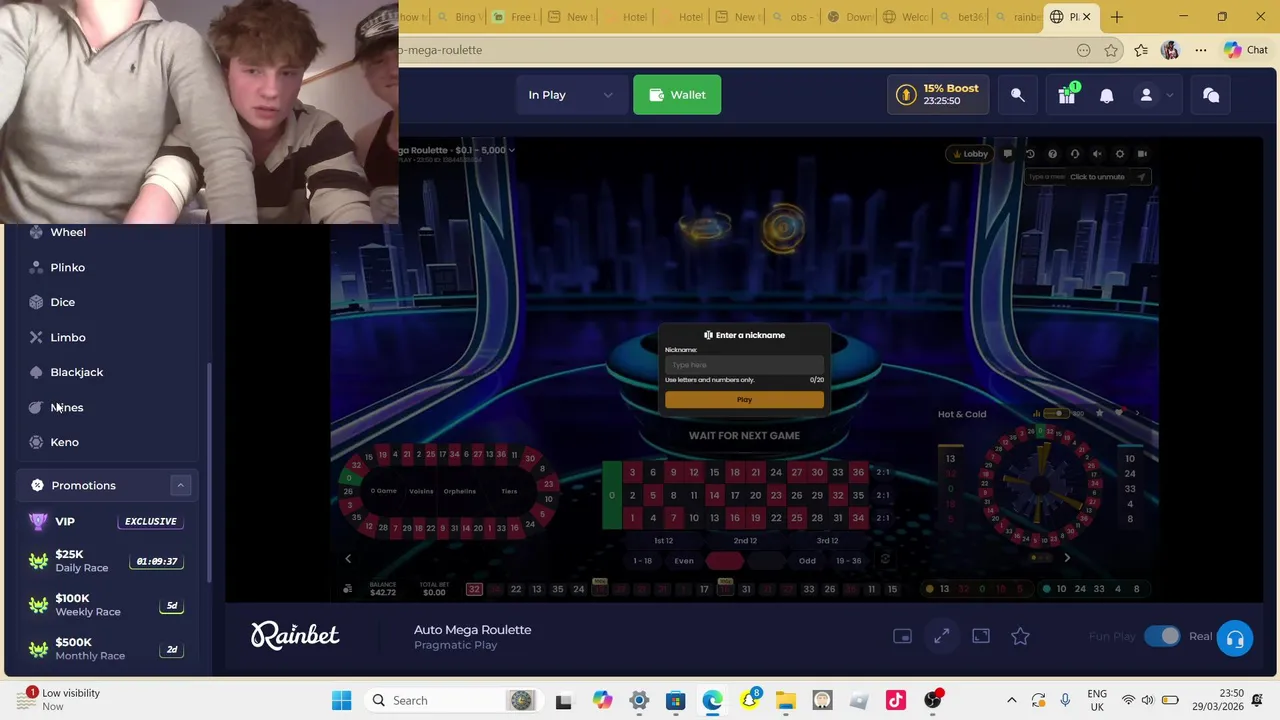
Task: Toggle theatre mode frame icon
Action: click(981, 636)
